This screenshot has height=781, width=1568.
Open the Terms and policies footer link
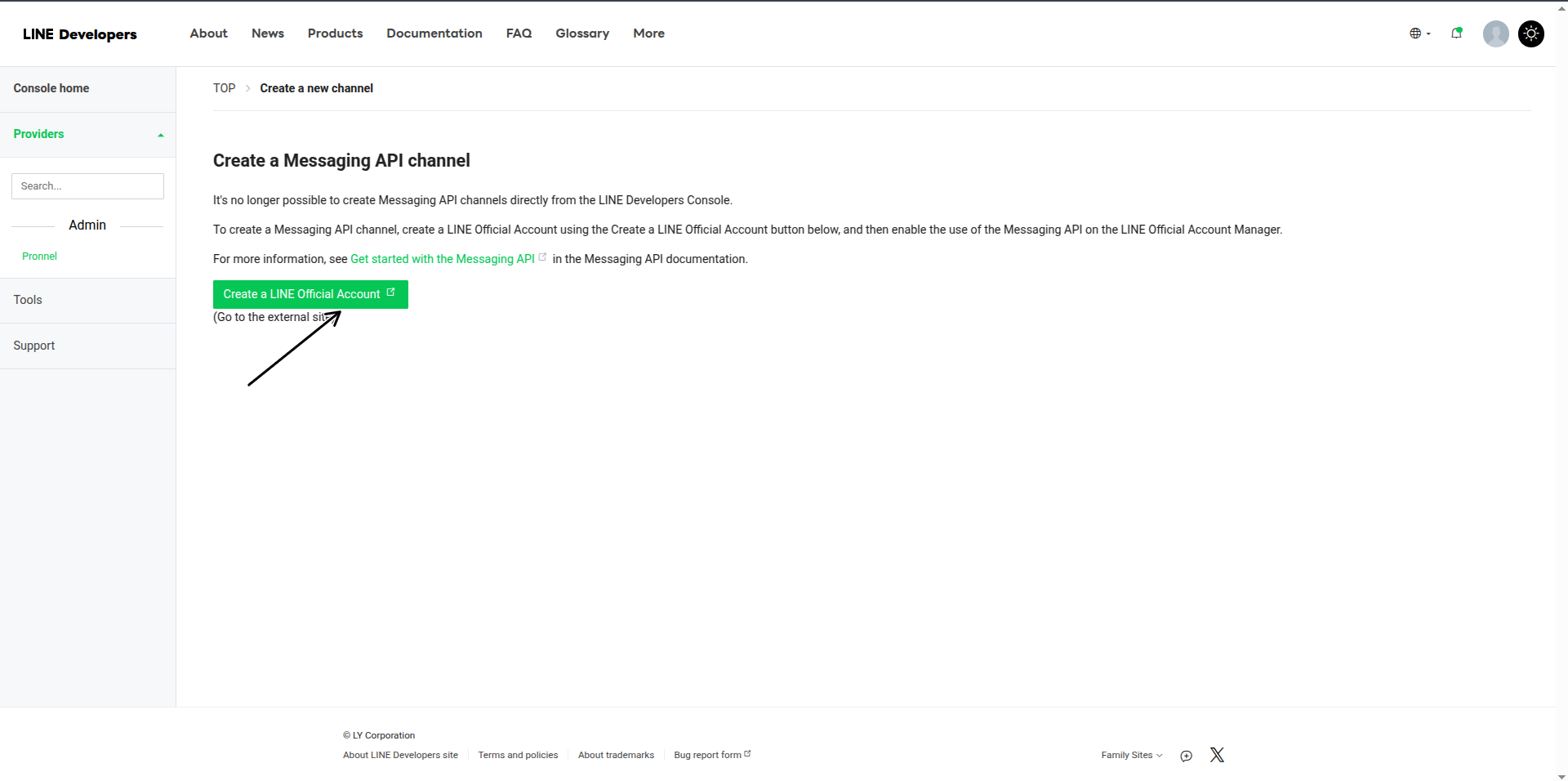pyautogui.click(x=518, y=755)
